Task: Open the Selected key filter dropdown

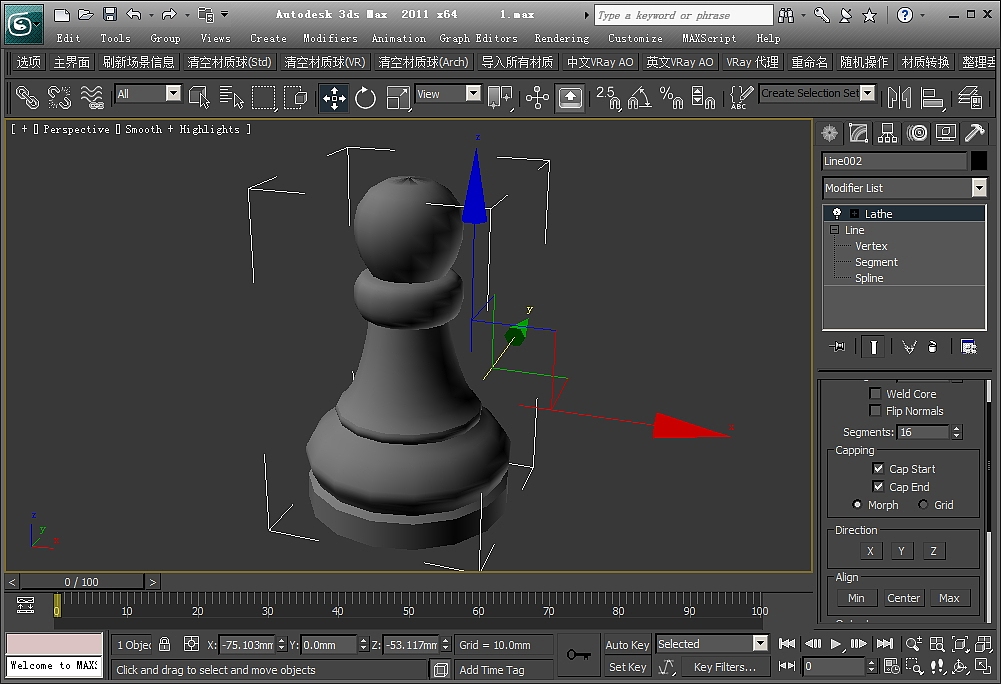Action: pyautogui.click(x=760, y=643)
